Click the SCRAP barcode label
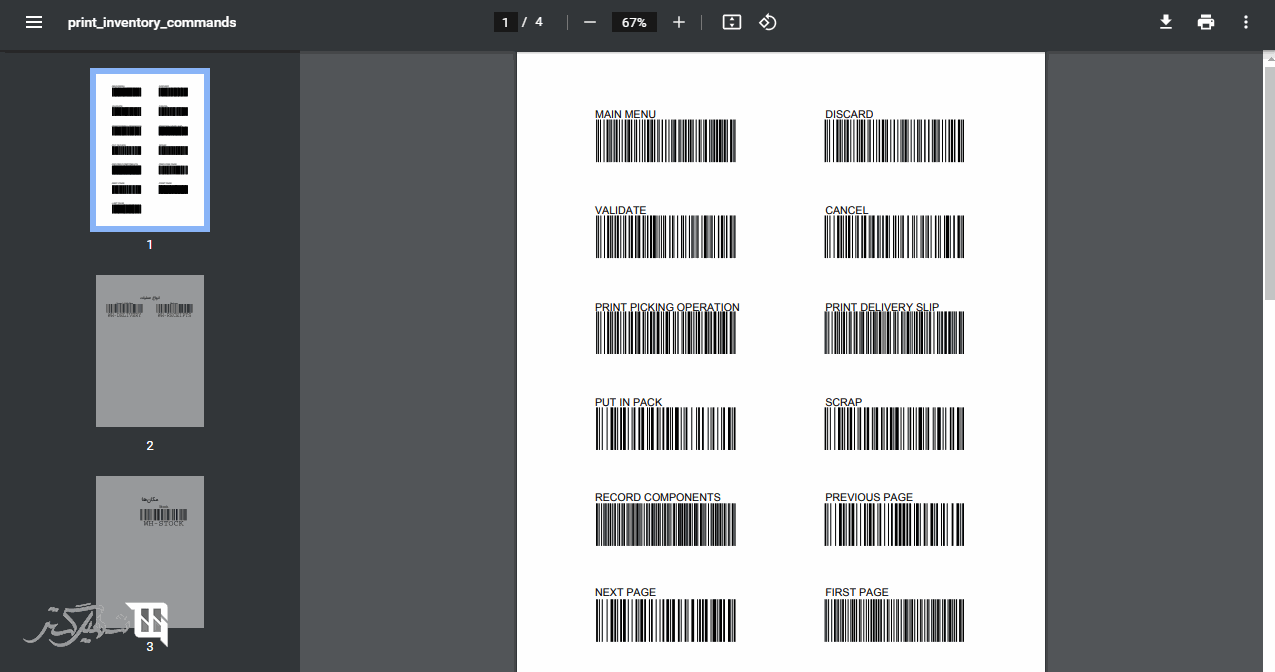 pyautogui.click(x=843, y=402)
